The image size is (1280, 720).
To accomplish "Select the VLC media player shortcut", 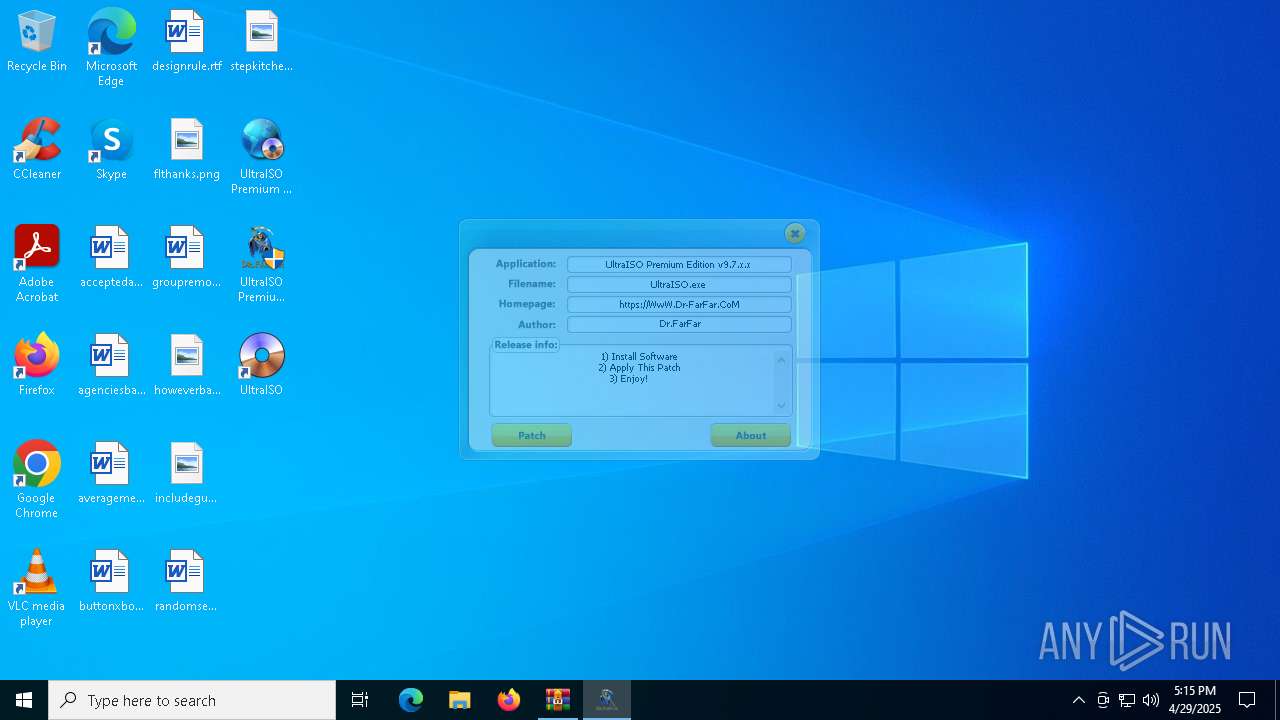I will click(37, 589).
